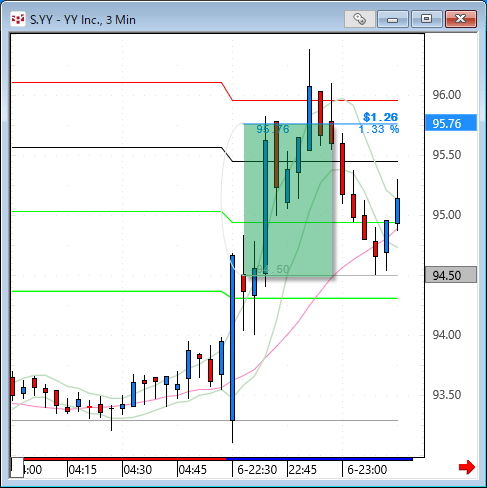Image resolution: width=487 pixels, height=488 pixels.
Task: Maximize the S.YY chart window
Action: (427, 19)
